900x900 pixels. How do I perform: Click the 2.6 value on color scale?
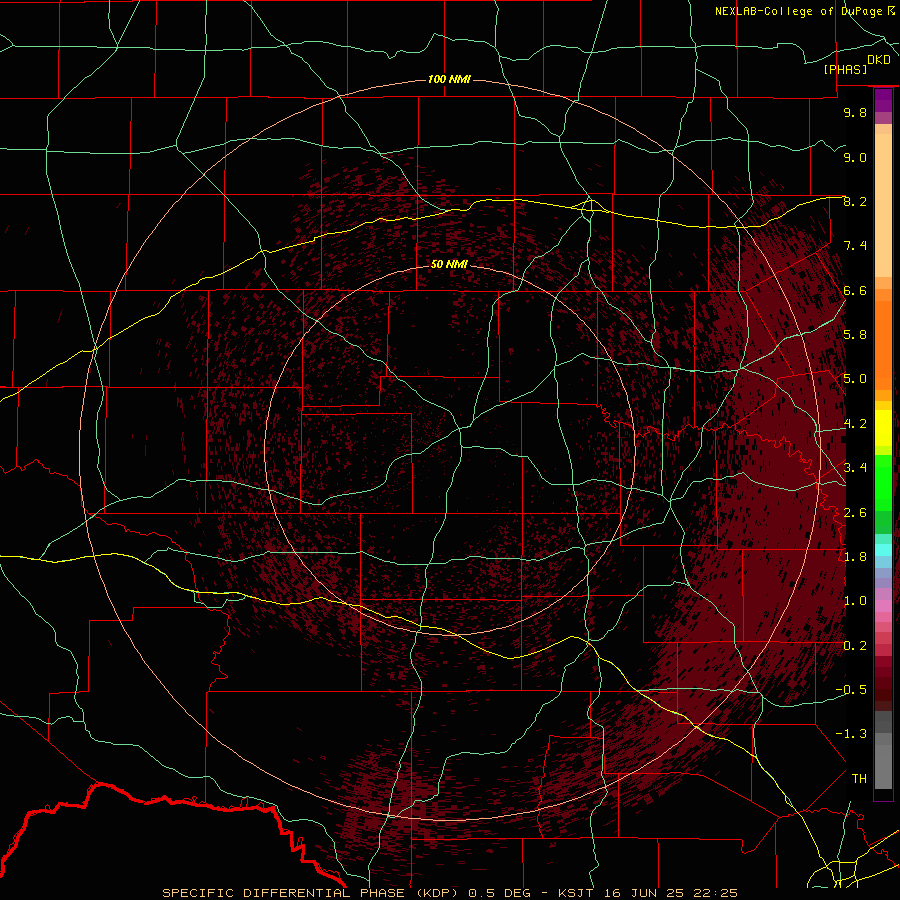point(855,512)
